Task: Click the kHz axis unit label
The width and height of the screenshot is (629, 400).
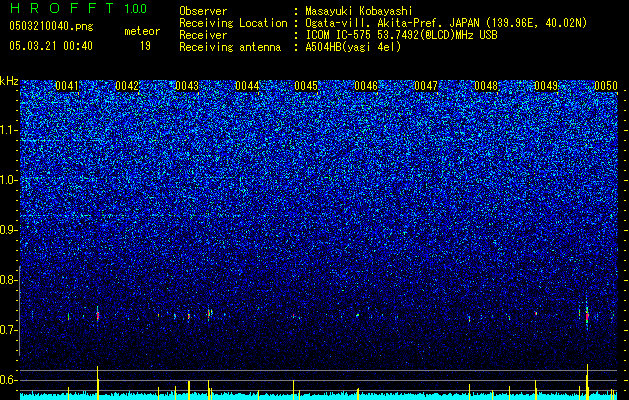Action: 9,81
